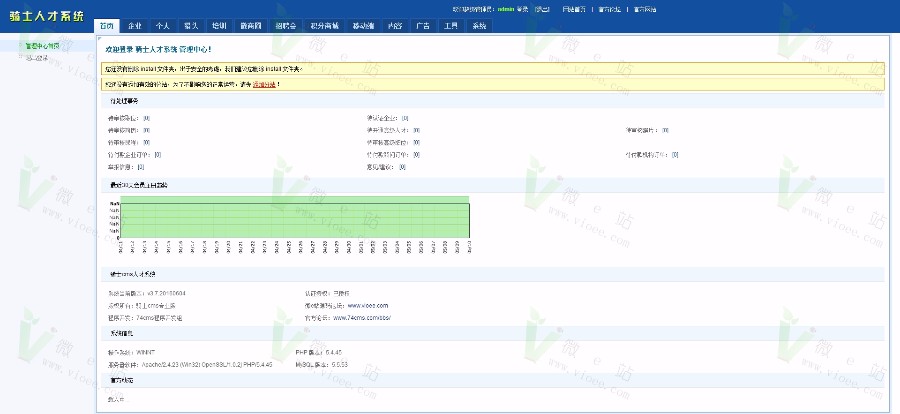Click the 退出 logout link
The height and width of the screenshot is (414, 900).
(542, 9)
